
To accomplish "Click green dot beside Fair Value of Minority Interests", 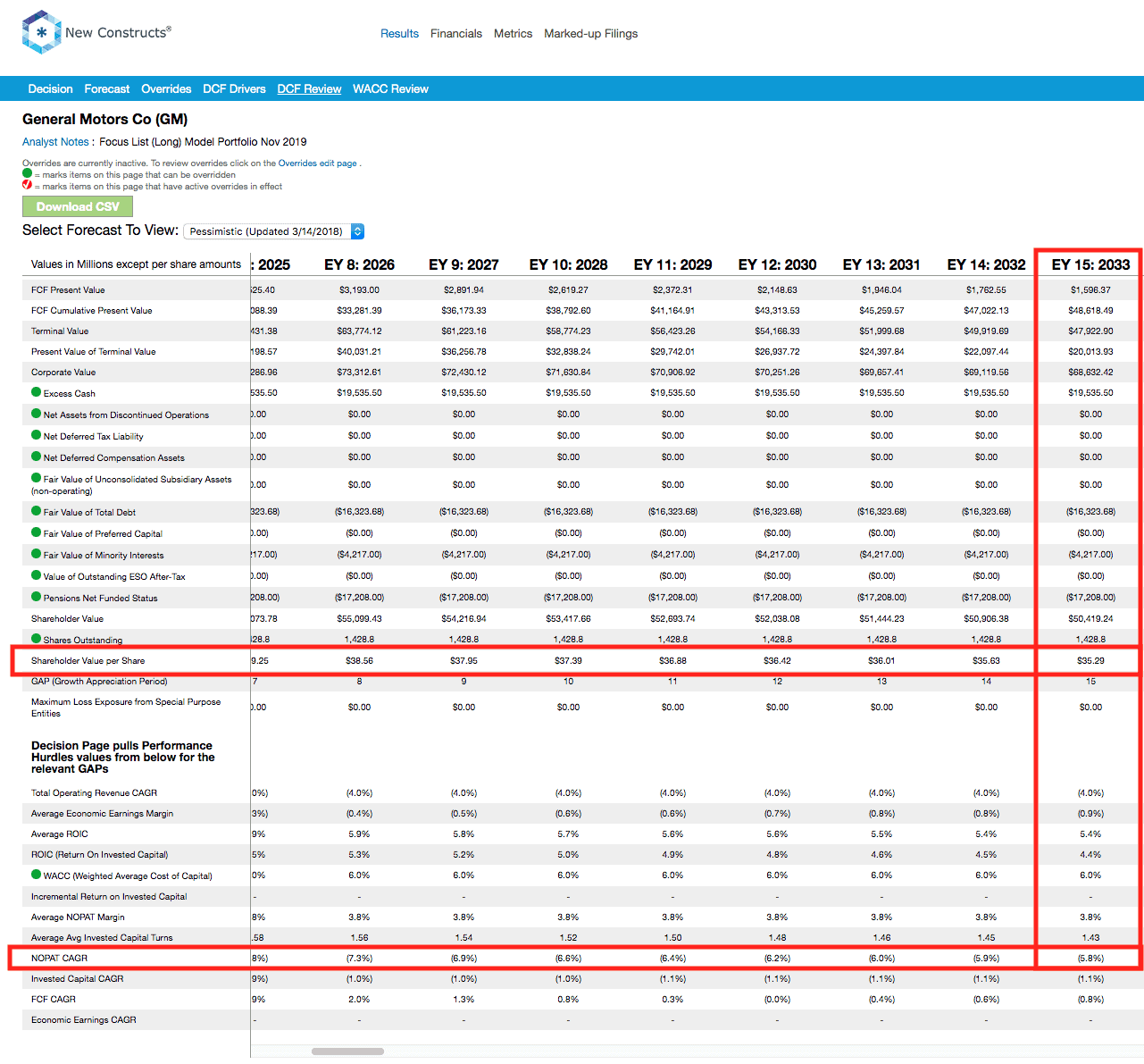I will [36, 554].
